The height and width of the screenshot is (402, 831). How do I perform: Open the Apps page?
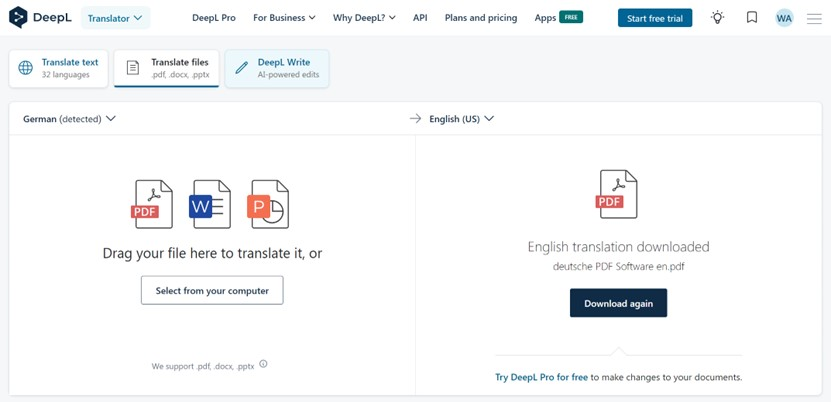click(x=545, y=17)
